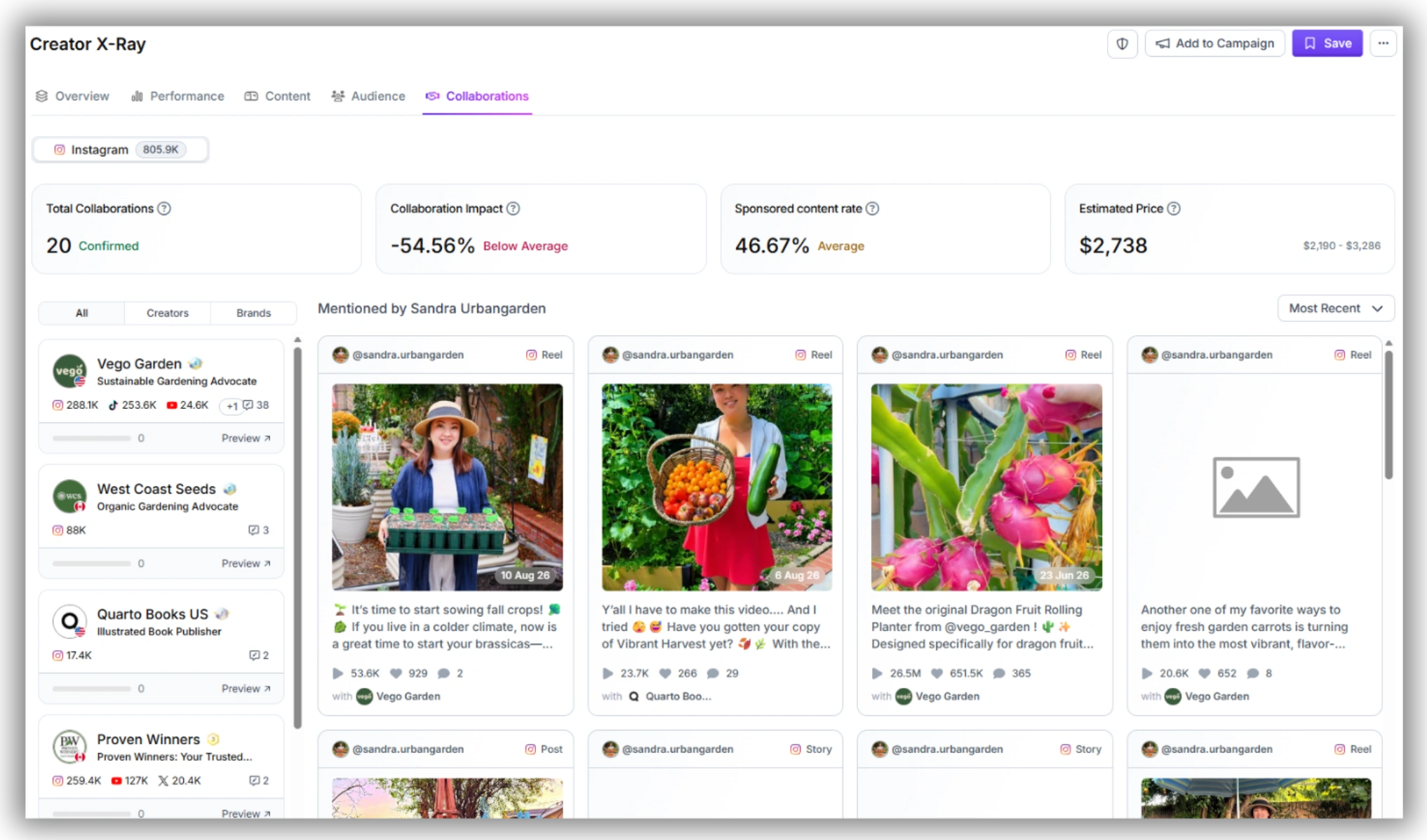The width and height of the screenshot is (1427, 840).
Task: Save this creator with the Save button
Action: click(x=1327, y=43)
